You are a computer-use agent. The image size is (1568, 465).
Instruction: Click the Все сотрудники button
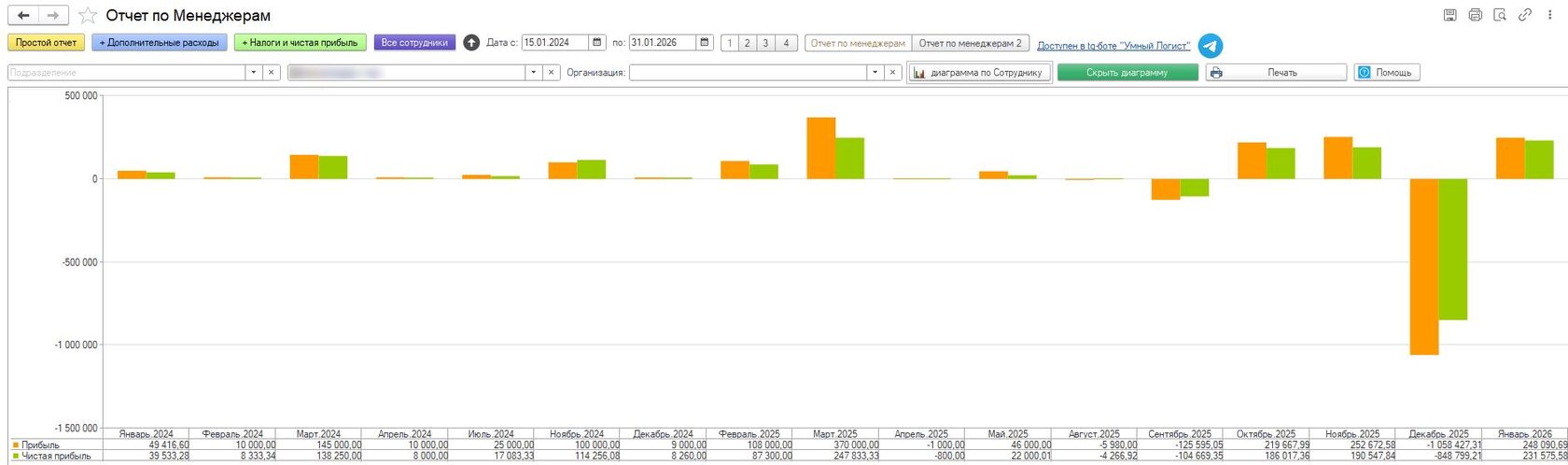pyautogui.click(x=414, y=43)
